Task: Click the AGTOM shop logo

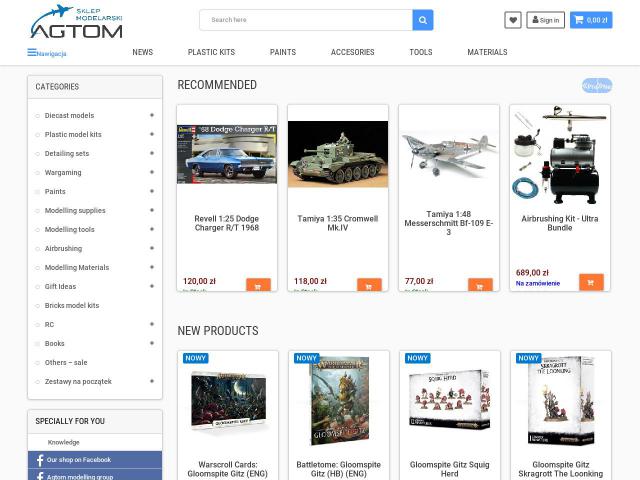Action: (77, 22)
